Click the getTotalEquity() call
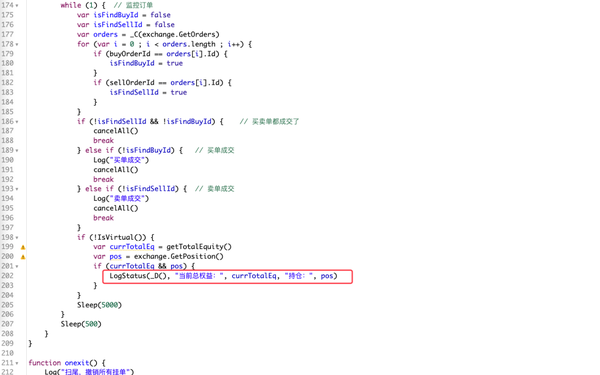Viewport: 600px width, 375px height. (199, 247)
